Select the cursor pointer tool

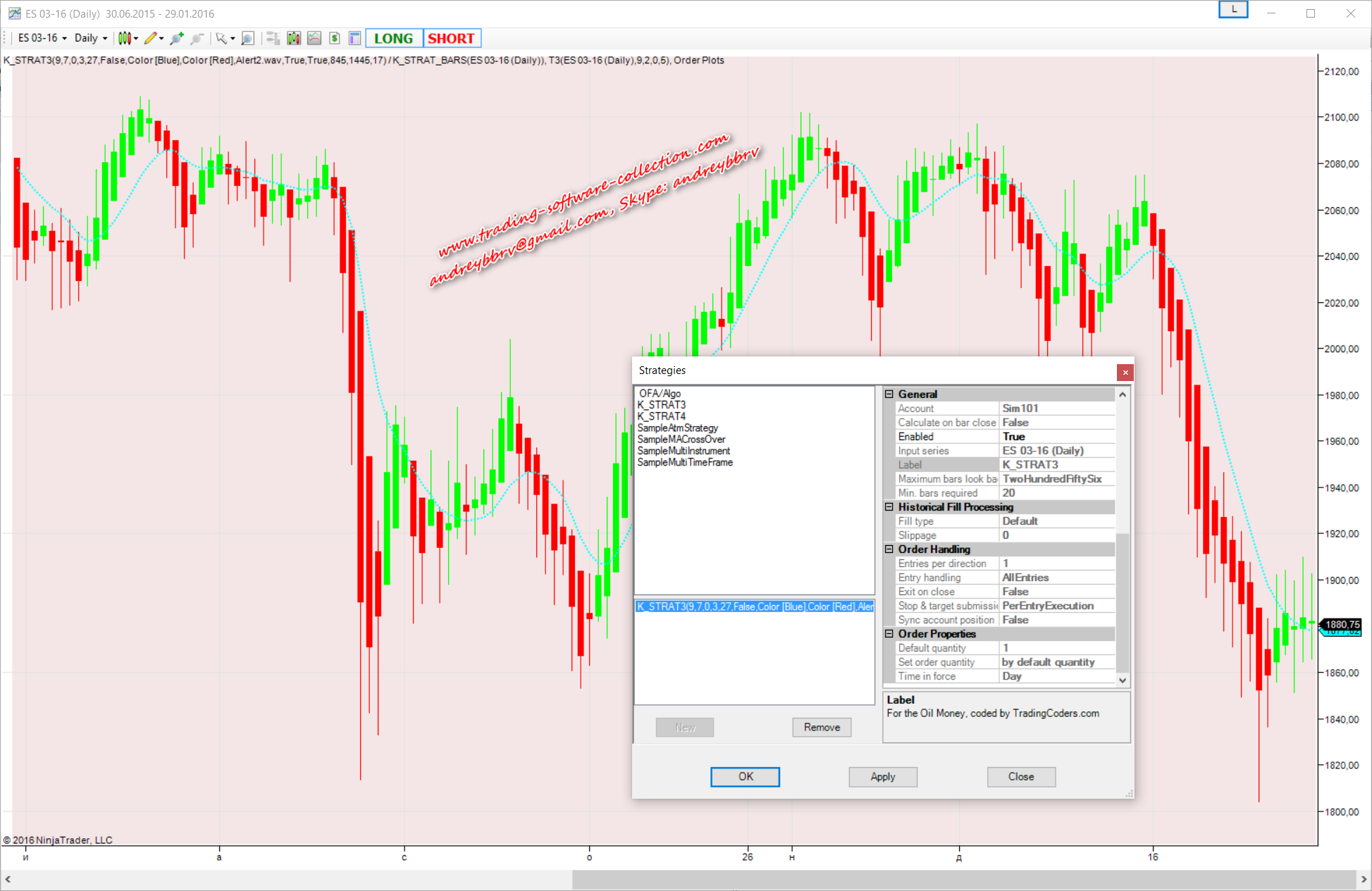pyautogui.click(x=221, y=38)
